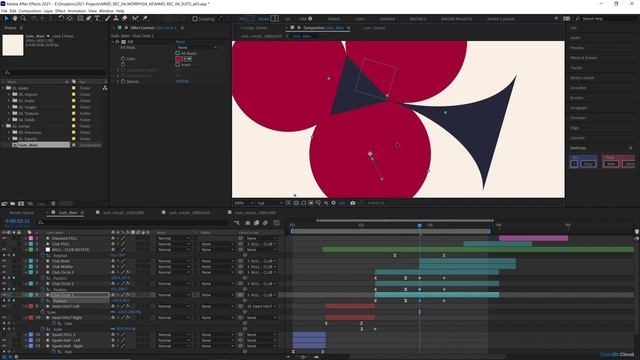
Task: Click the graph editor icon in timeline
Action: (x=276, y=223)
